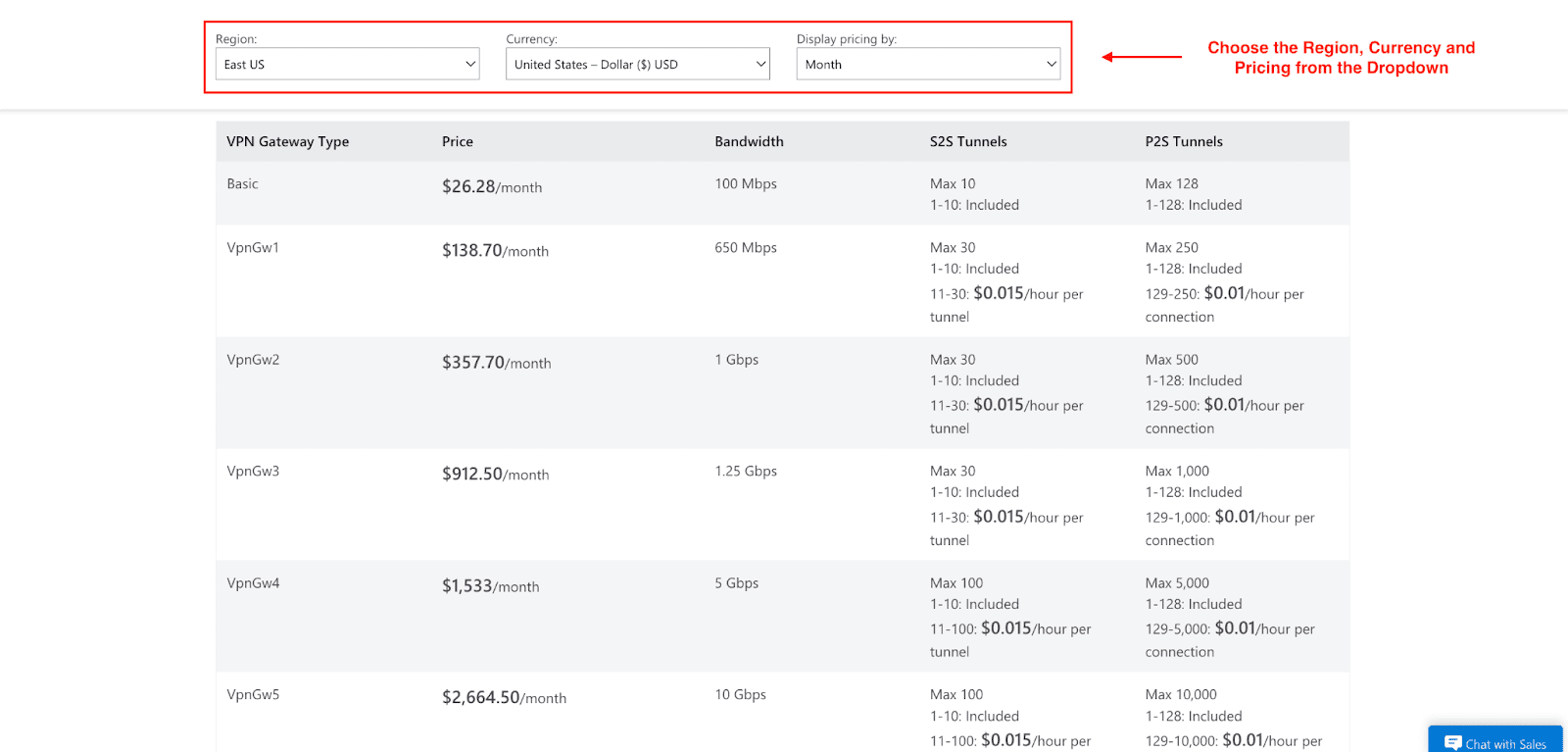The height and width of the screenshot is (752, 1568).
Task: Expand the Display pricing by Month dropdown
Action: [x=928, y=64]
